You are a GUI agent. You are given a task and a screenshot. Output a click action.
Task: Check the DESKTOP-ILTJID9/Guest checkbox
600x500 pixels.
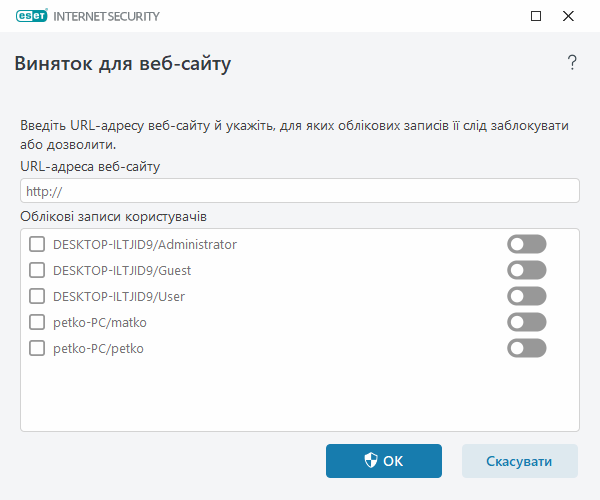37,270
